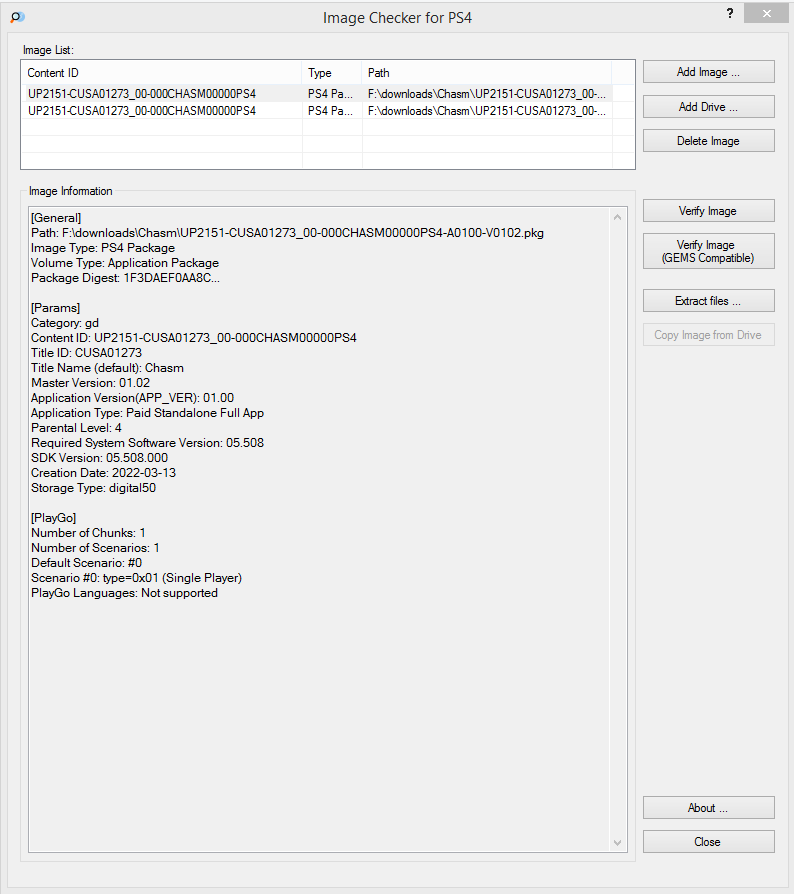Click the Image Checker app icon in title bar
This screenshot has height=894, width=794.
point(17,17)
